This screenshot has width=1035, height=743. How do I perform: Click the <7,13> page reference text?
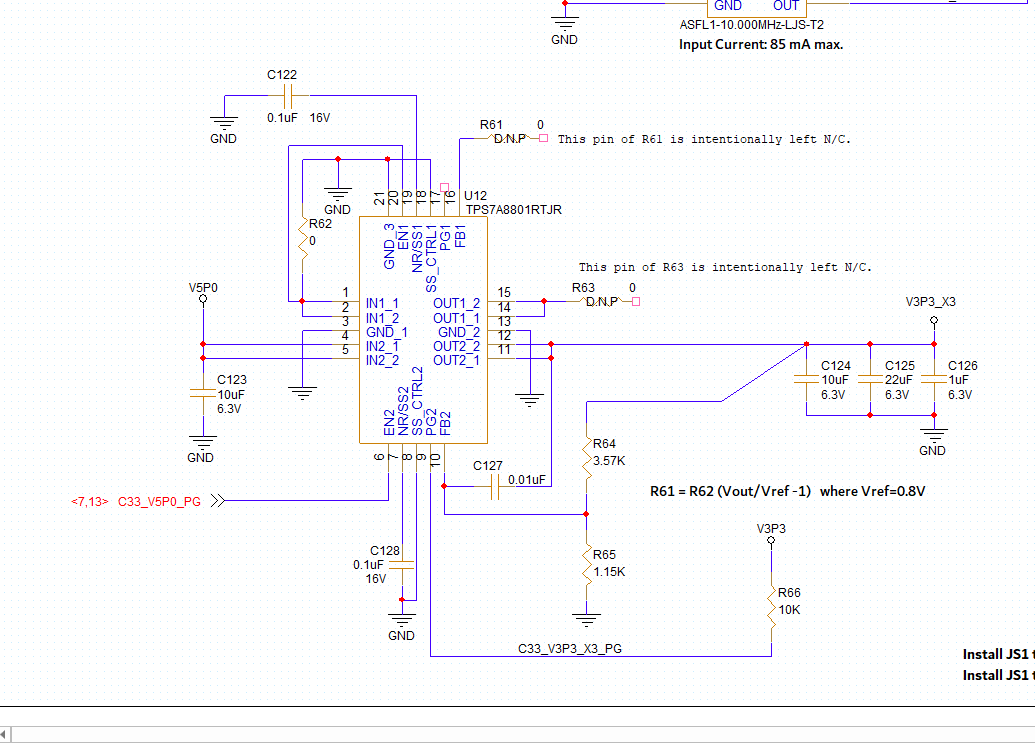tap(89, 501)
